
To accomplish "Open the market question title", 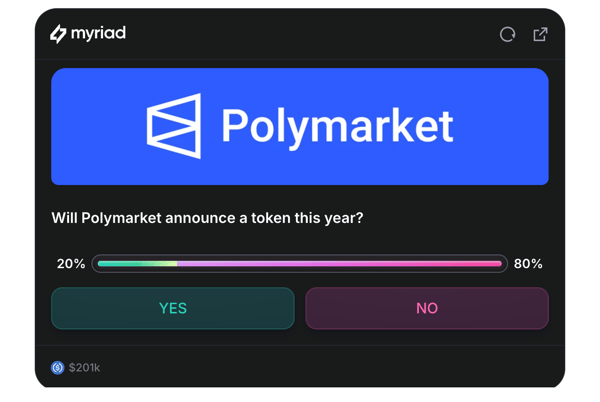I will 207,217.
